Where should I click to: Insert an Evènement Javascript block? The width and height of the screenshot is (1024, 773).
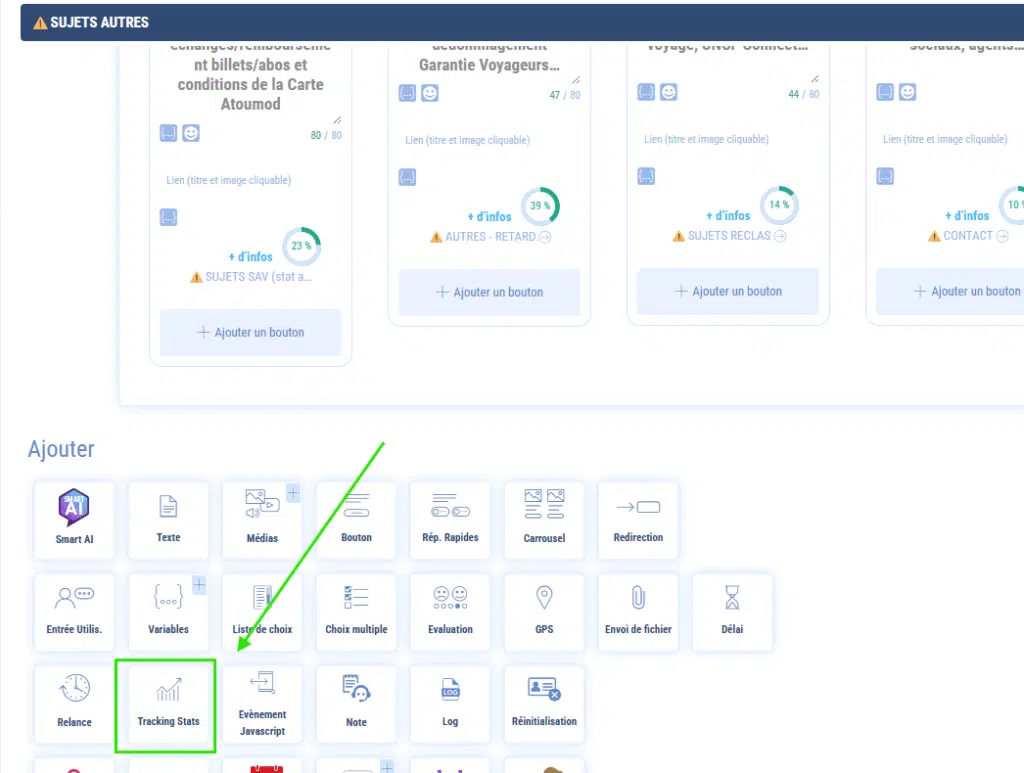point(262,704)
